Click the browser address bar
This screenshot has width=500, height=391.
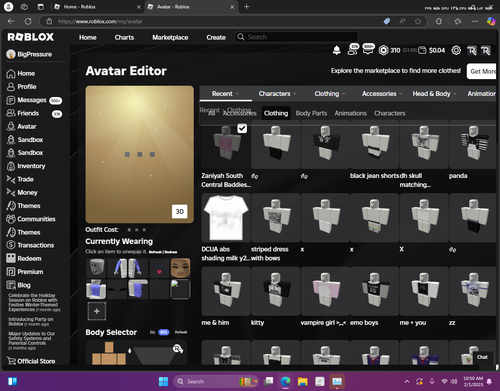tap(213, 21)
